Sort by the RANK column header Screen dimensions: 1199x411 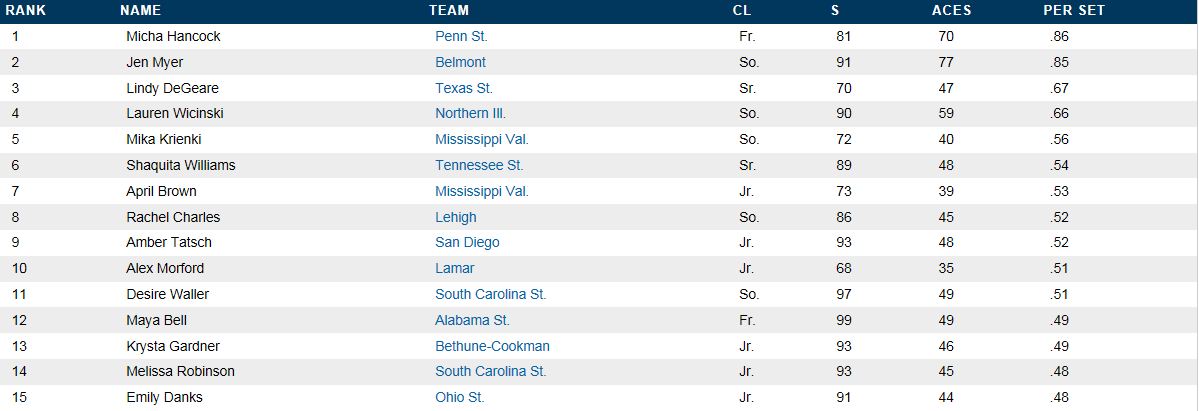[26, 11]
